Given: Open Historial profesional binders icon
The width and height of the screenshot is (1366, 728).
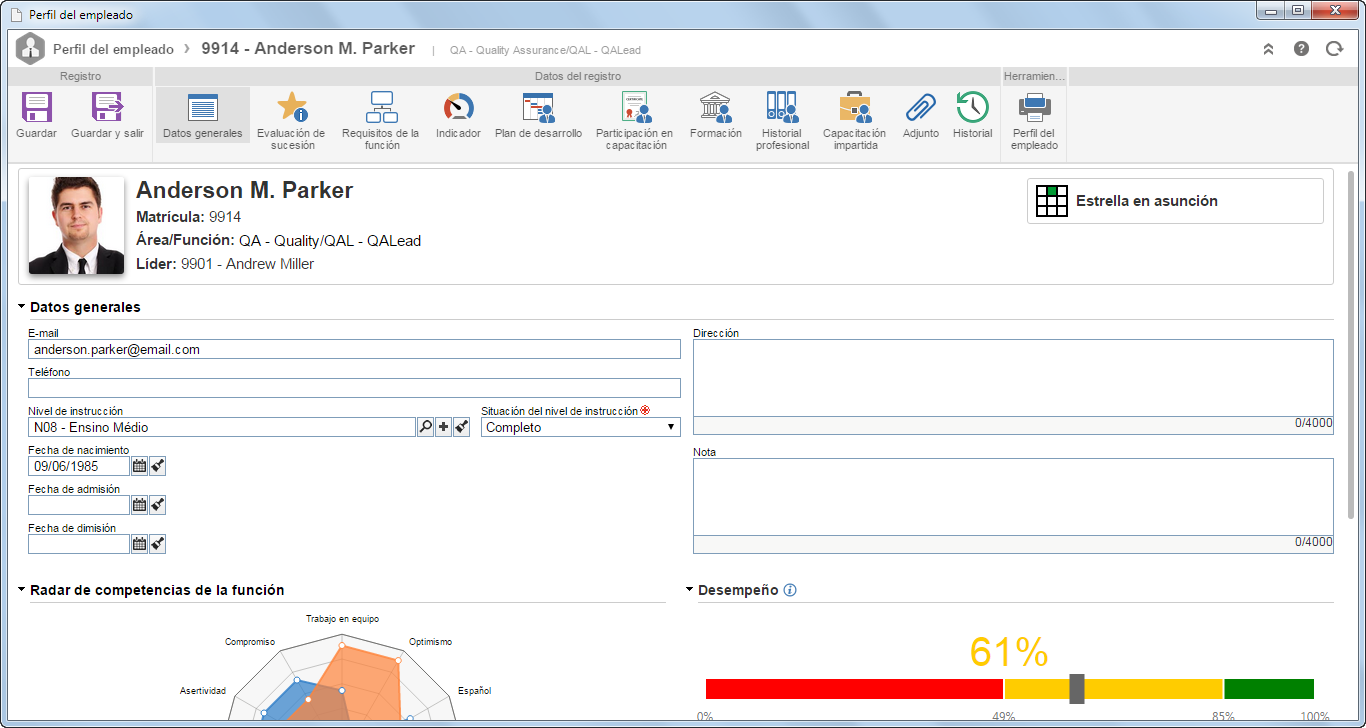Looking at the screenshot, I should (782, 107).
